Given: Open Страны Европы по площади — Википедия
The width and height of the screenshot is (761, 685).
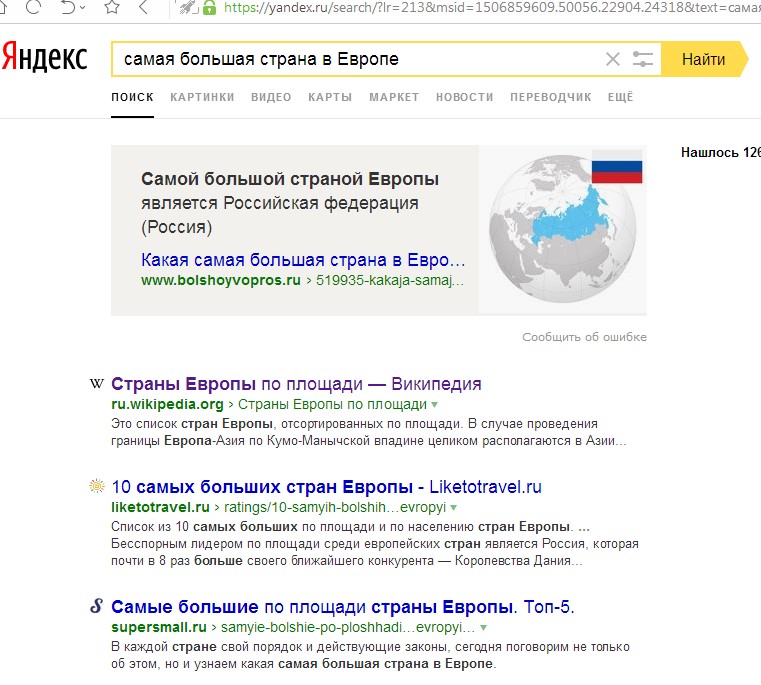Looking at the screenshot, I should coord(296,384).
